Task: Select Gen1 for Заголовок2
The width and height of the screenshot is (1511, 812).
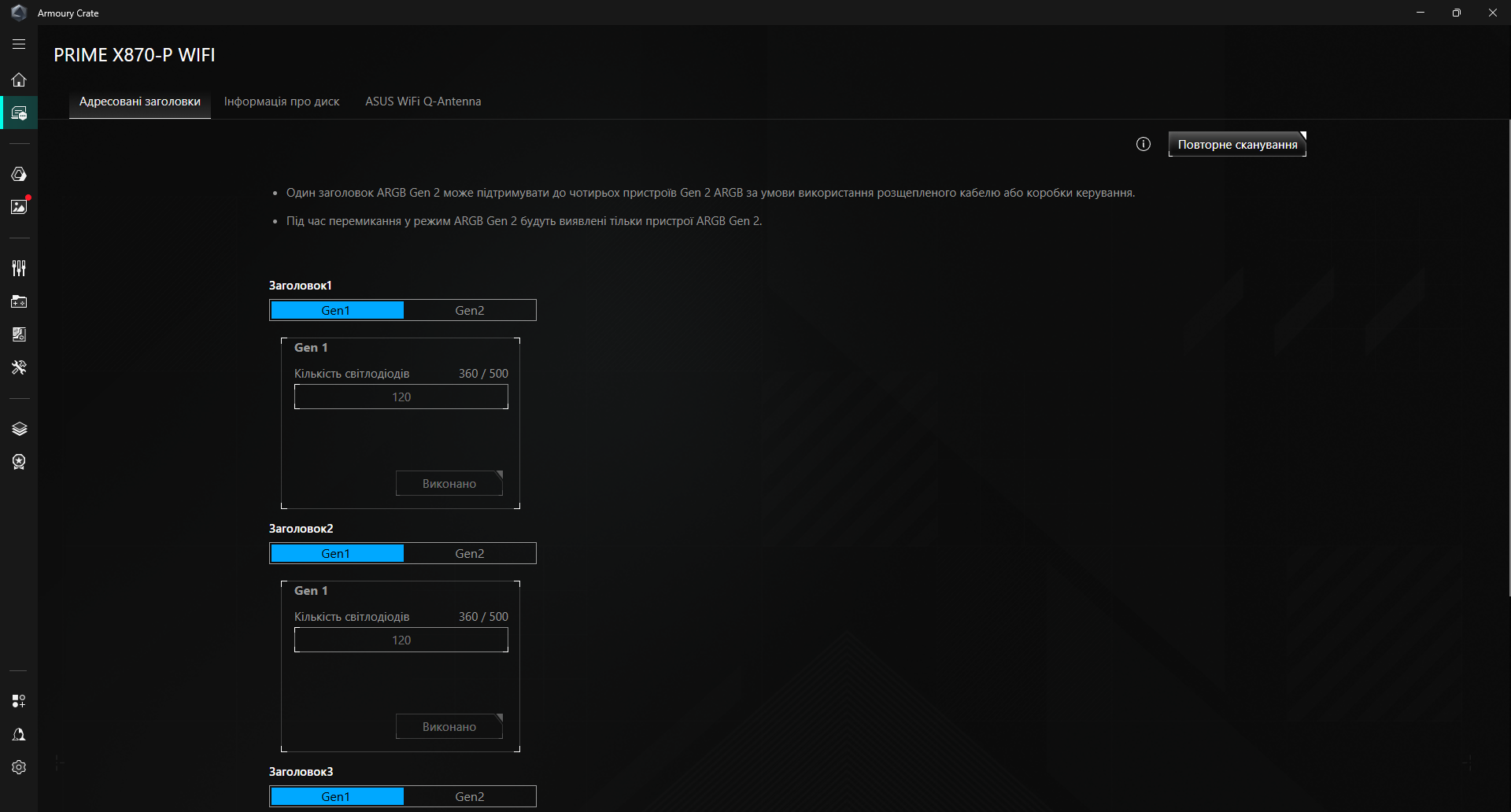Action: [337, 553]
